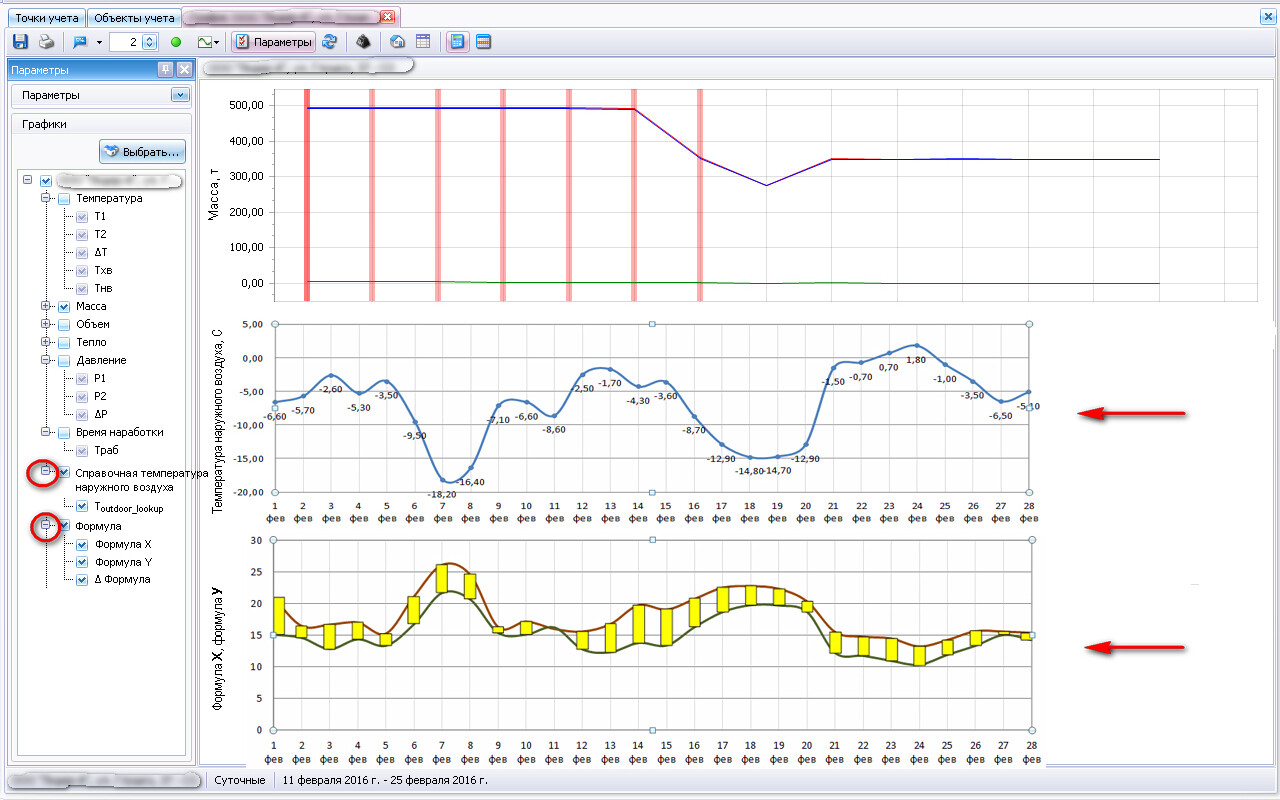Close the blurred active tab
1280x800 pixels.
coord(389,17)
